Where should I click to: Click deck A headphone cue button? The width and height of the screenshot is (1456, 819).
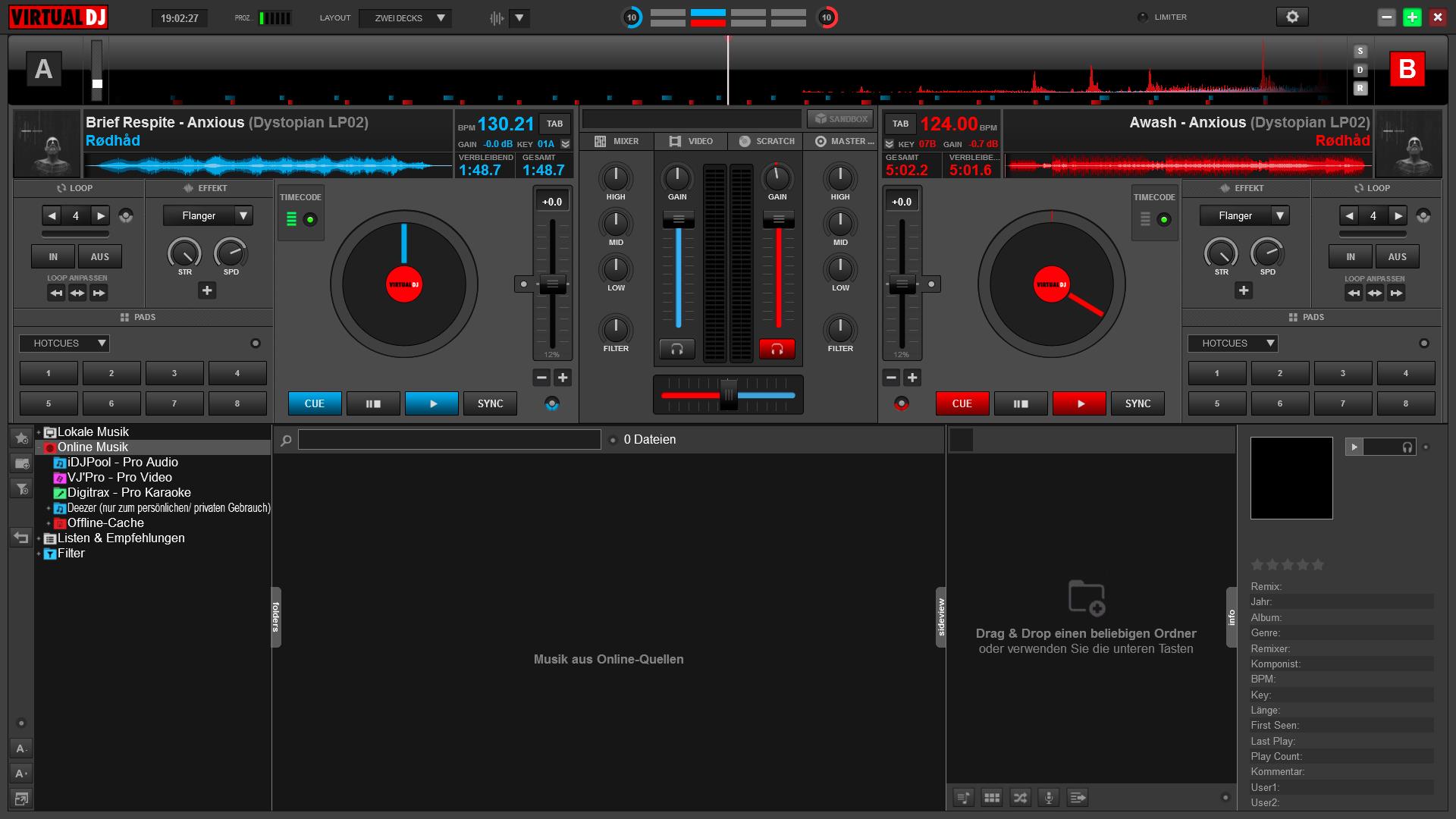tap(676, 349)
